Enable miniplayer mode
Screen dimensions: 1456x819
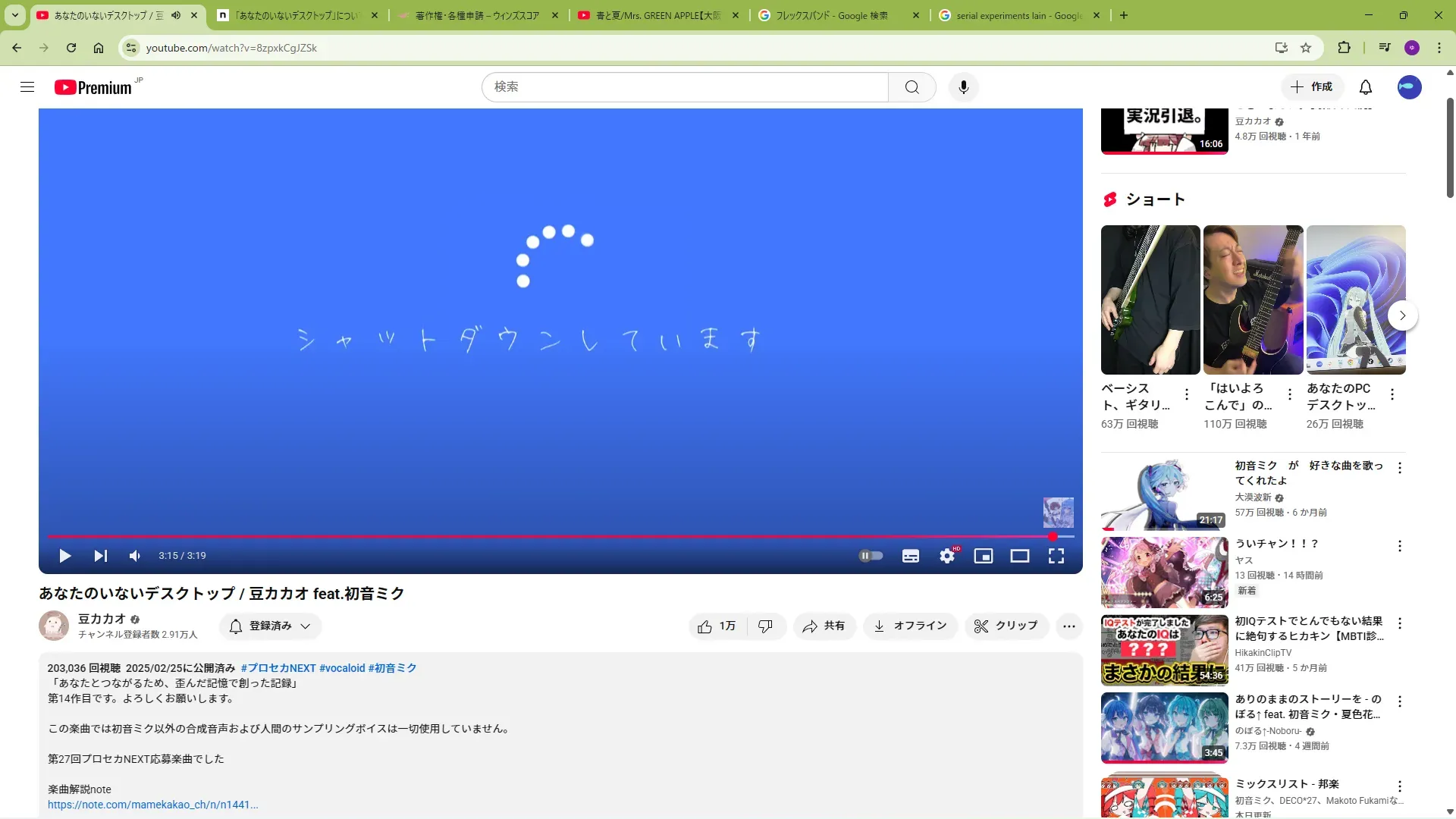[x=984, y=556]
